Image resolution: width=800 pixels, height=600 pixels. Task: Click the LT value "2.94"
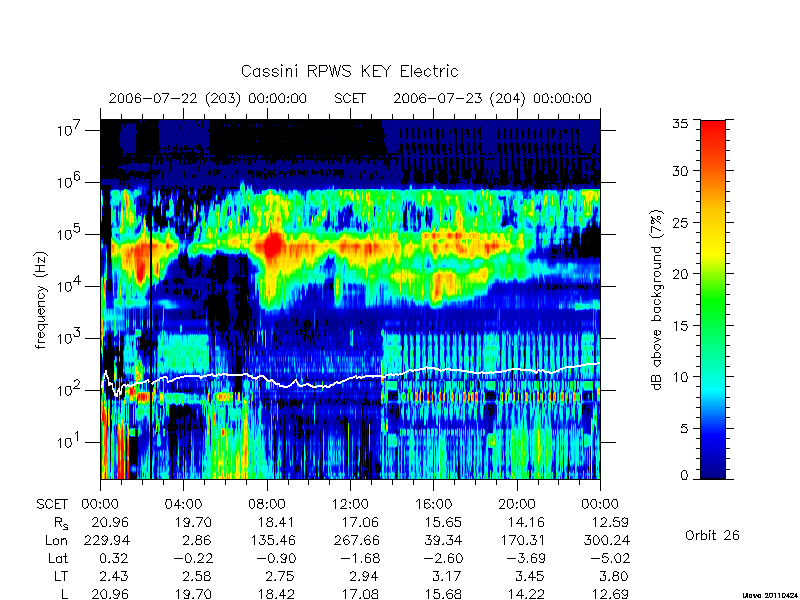click(364, 577)
